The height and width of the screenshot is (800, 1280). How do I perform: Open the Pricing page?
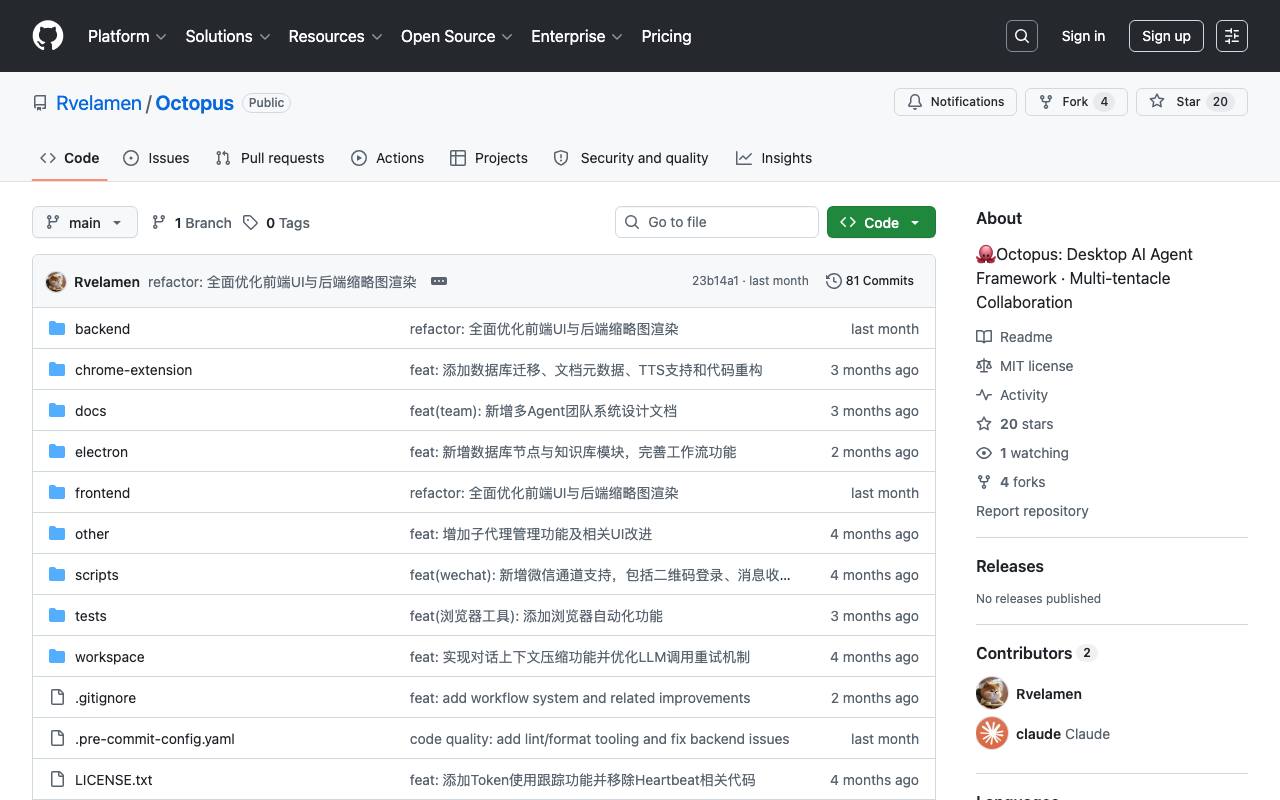click(666, 36)
